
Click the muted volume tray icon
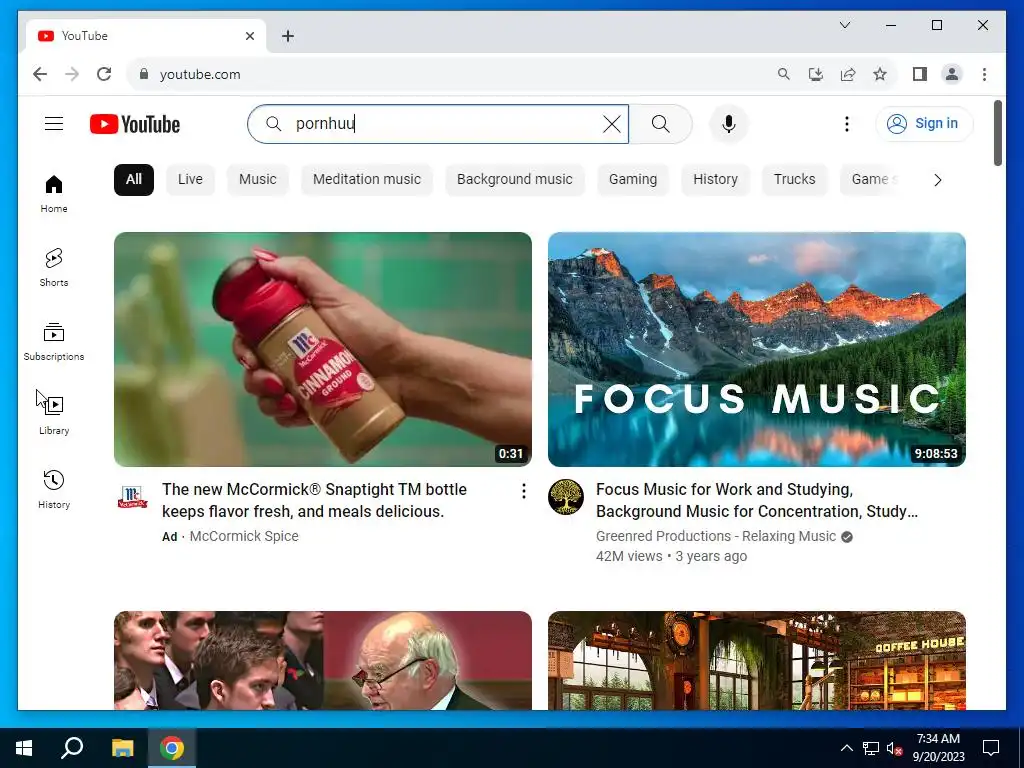[x=894, y=748]
